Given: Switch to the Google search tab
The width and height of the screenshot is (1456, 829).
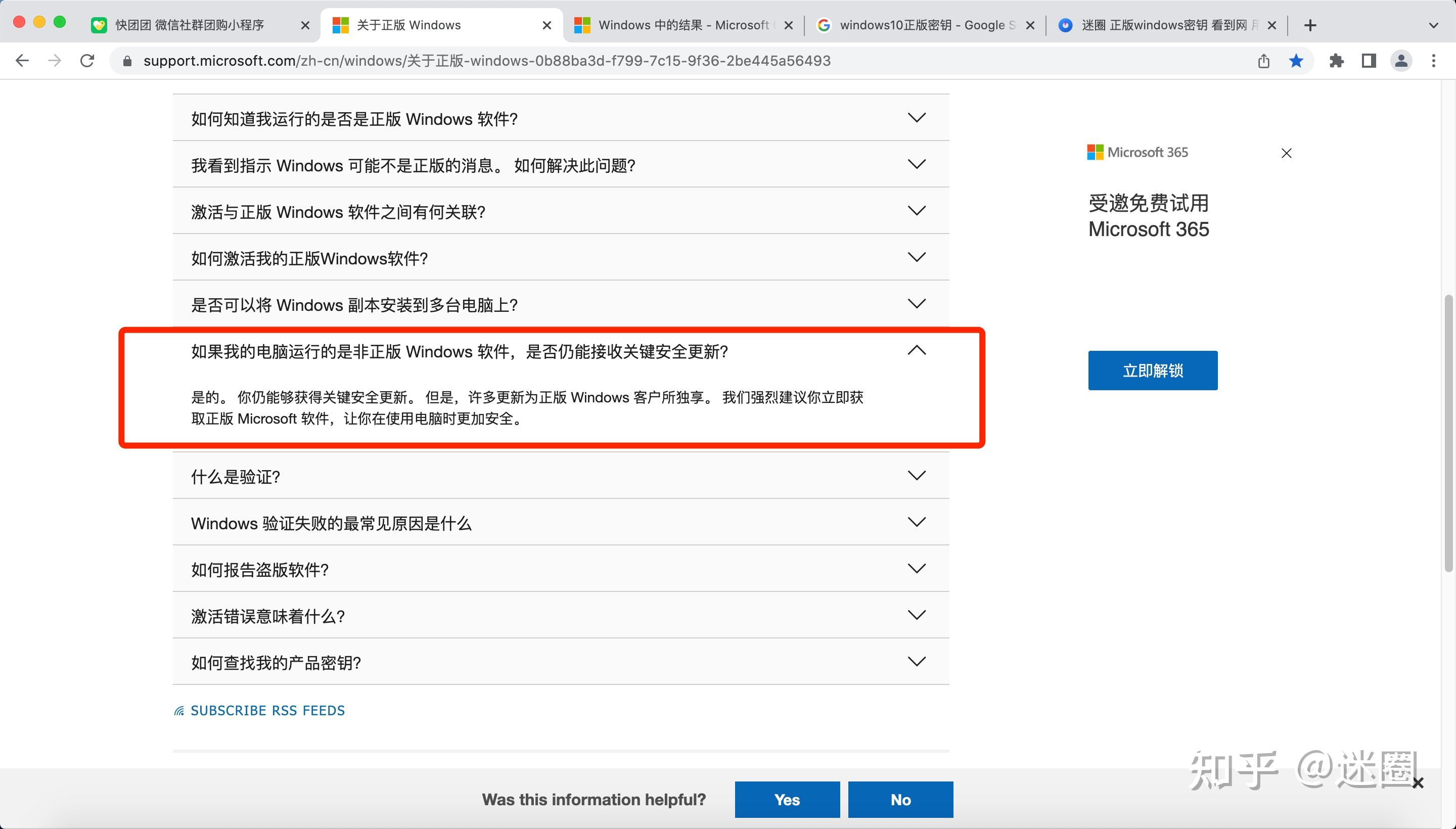Looking at the screenshot, I should [923, 25].
